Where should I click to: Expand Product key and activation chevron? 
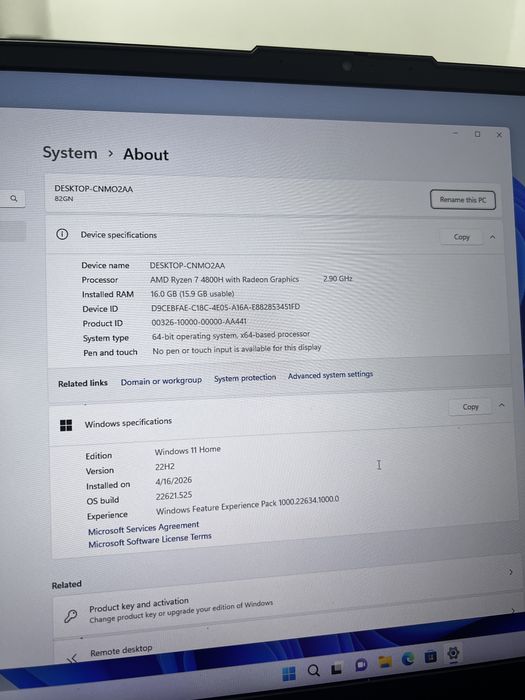[x=512, y=610]
